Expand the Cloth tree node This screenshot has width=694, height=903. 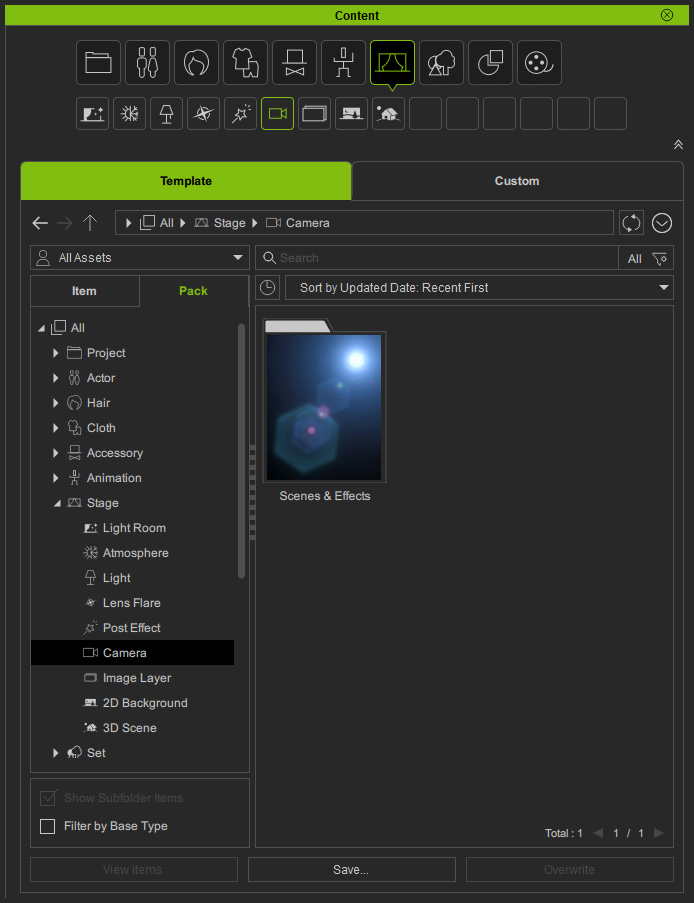56,428
